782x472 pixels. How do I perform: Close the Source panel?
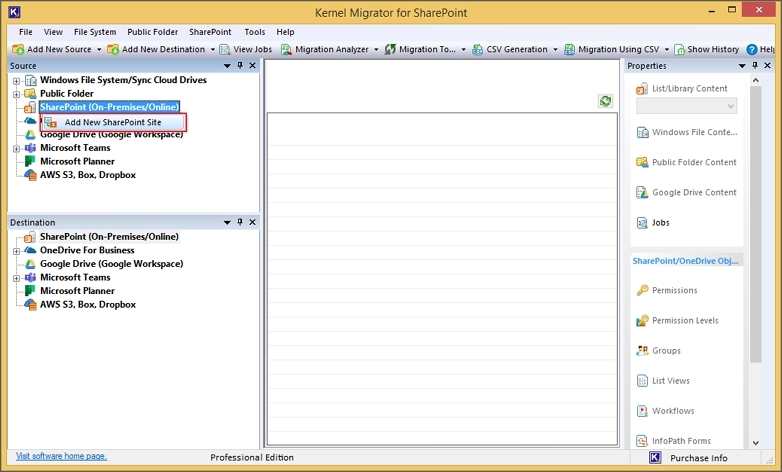point(252,65)
